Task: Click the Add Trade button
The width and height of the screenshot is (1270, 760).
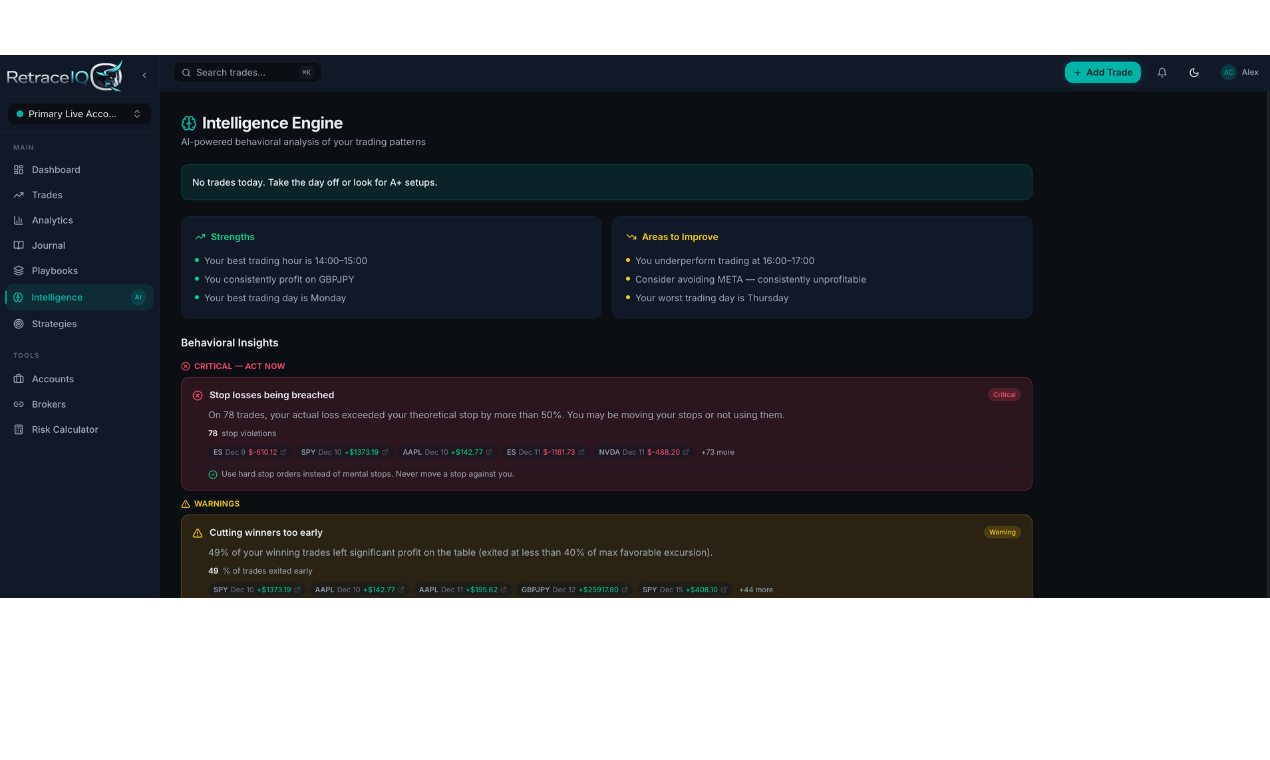Action: click(x=1102, y=72)
